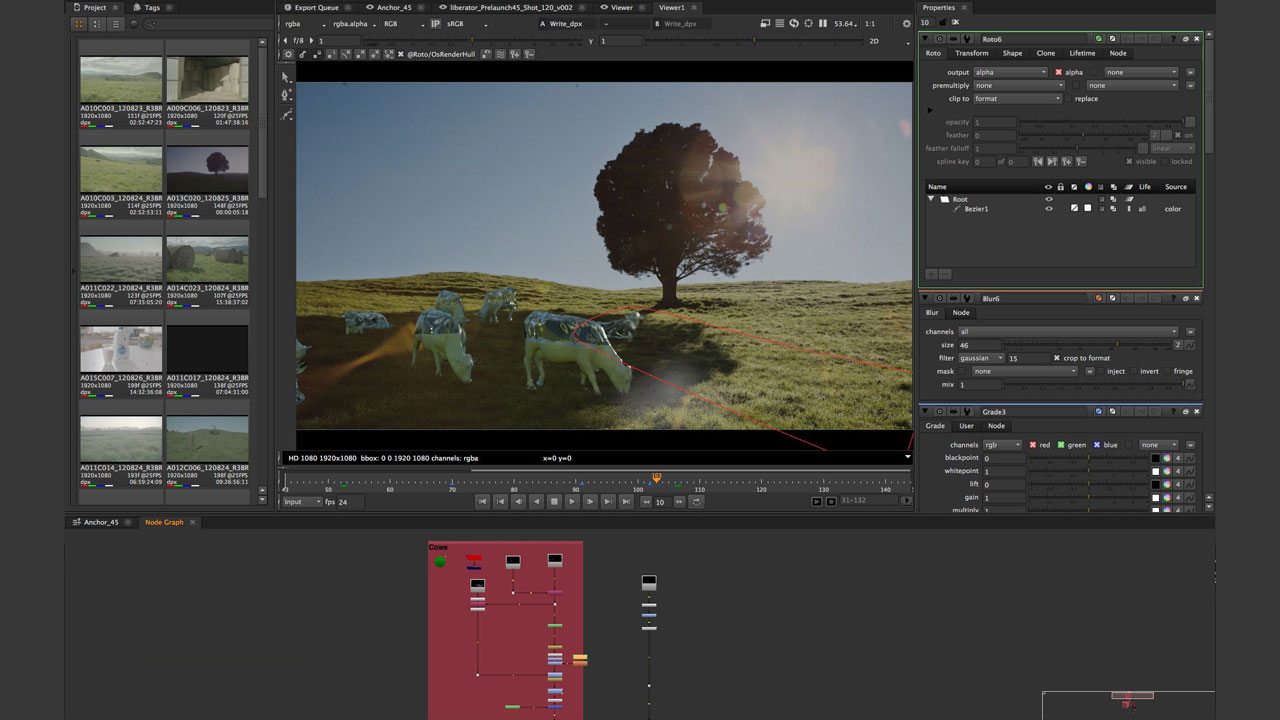Jump to the first frame
The width and height of the screenshot is (1280, 720).
pos(482,501)
